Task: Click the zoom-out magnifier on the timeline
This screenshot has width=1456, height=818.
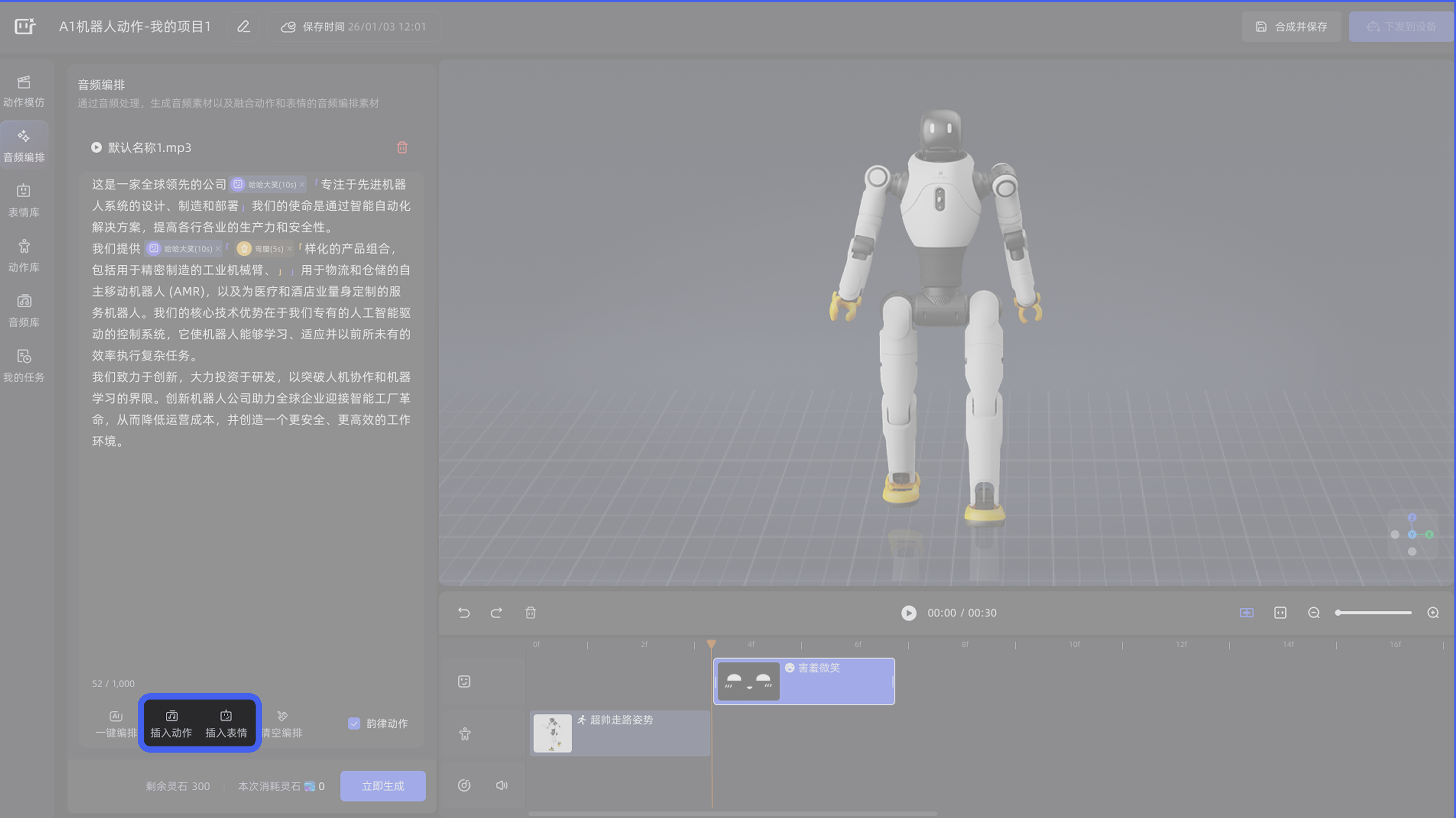Action: point(1314,613)
